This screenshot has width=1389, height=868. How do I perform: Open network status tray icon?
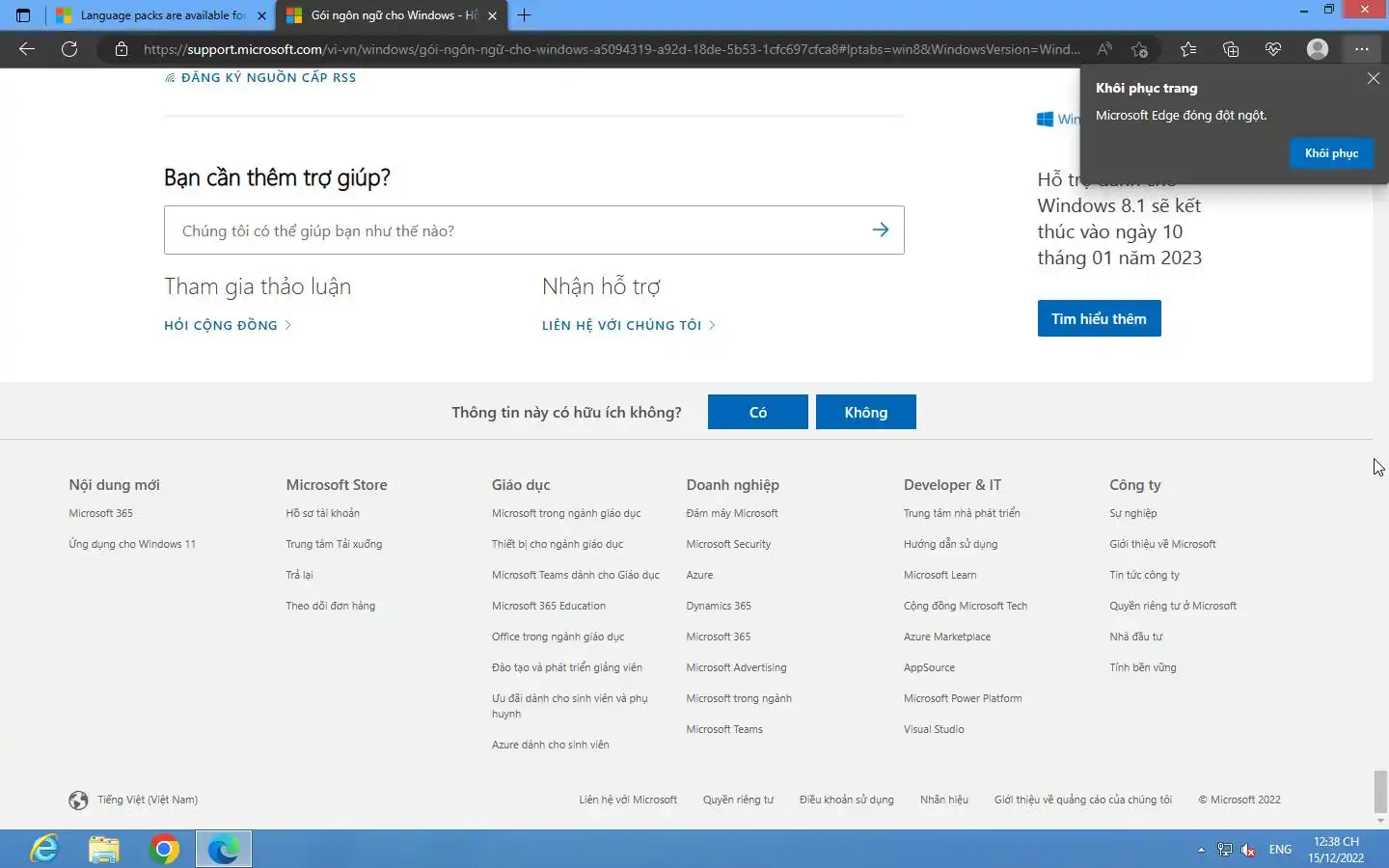(1225, 850)
